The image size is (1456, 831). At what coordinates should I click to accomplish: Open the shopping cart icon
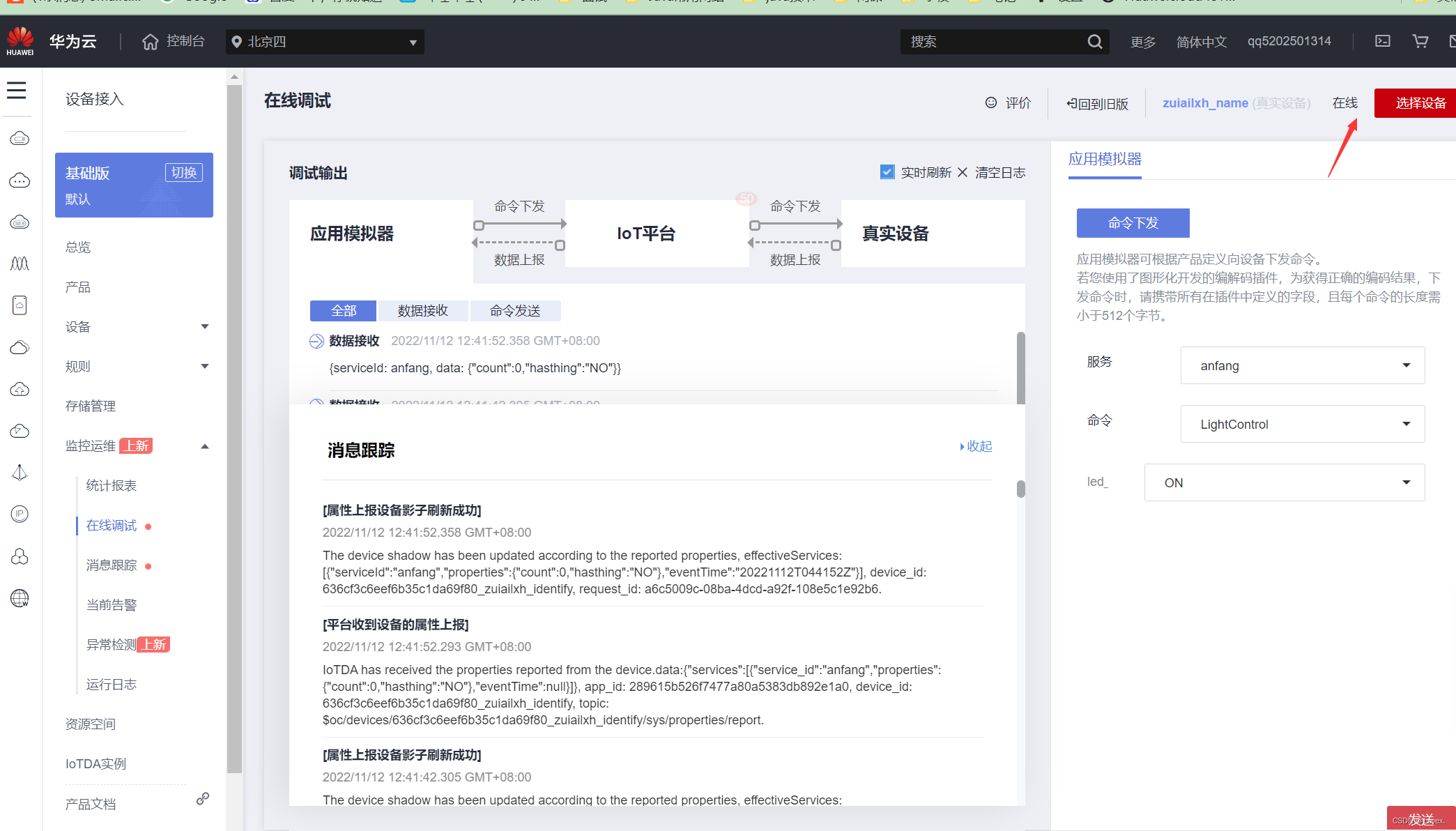pyautogui.click(x=1420, y=41)
